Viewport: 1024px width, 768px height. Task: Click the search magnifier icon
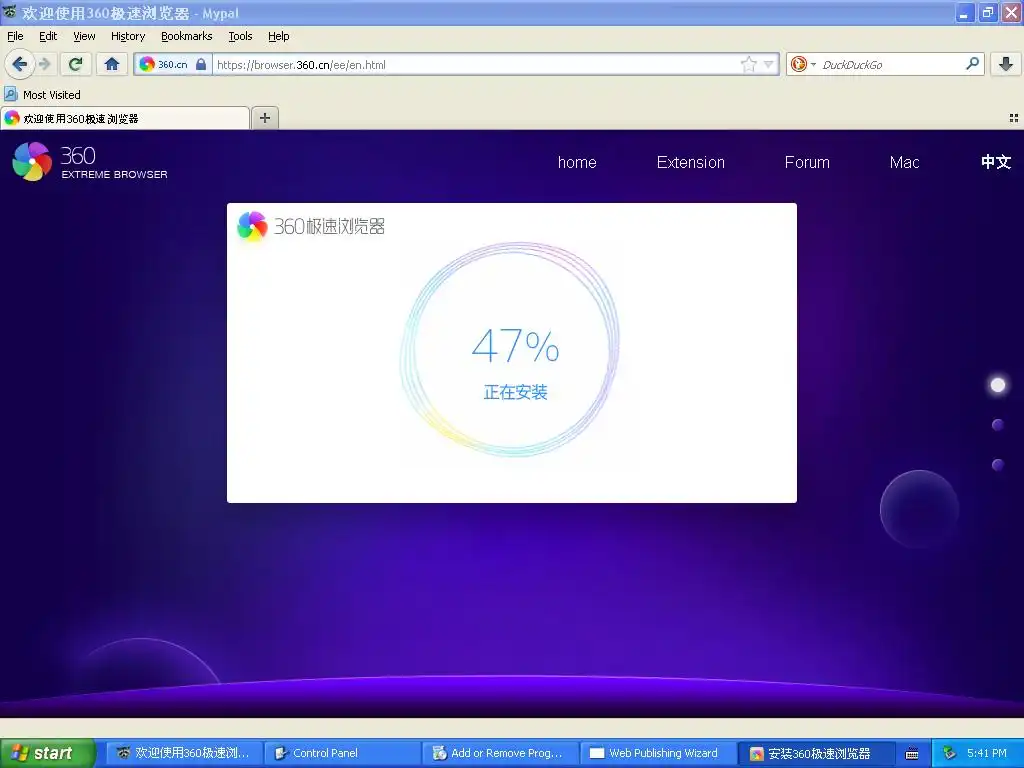click(972, 63)
